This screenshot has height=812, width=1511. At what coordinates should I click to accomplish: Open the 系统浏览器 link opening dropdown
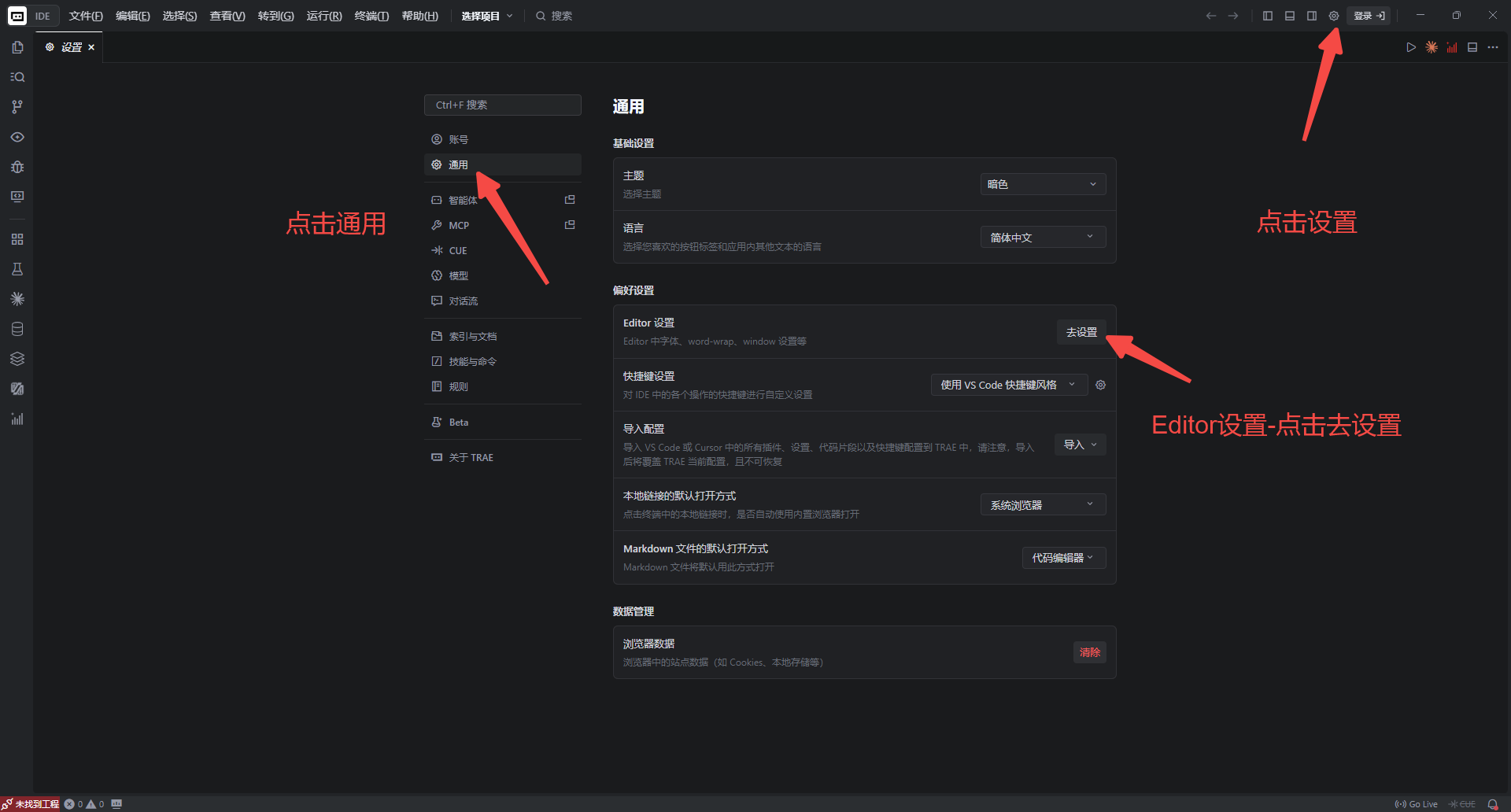1043,504
